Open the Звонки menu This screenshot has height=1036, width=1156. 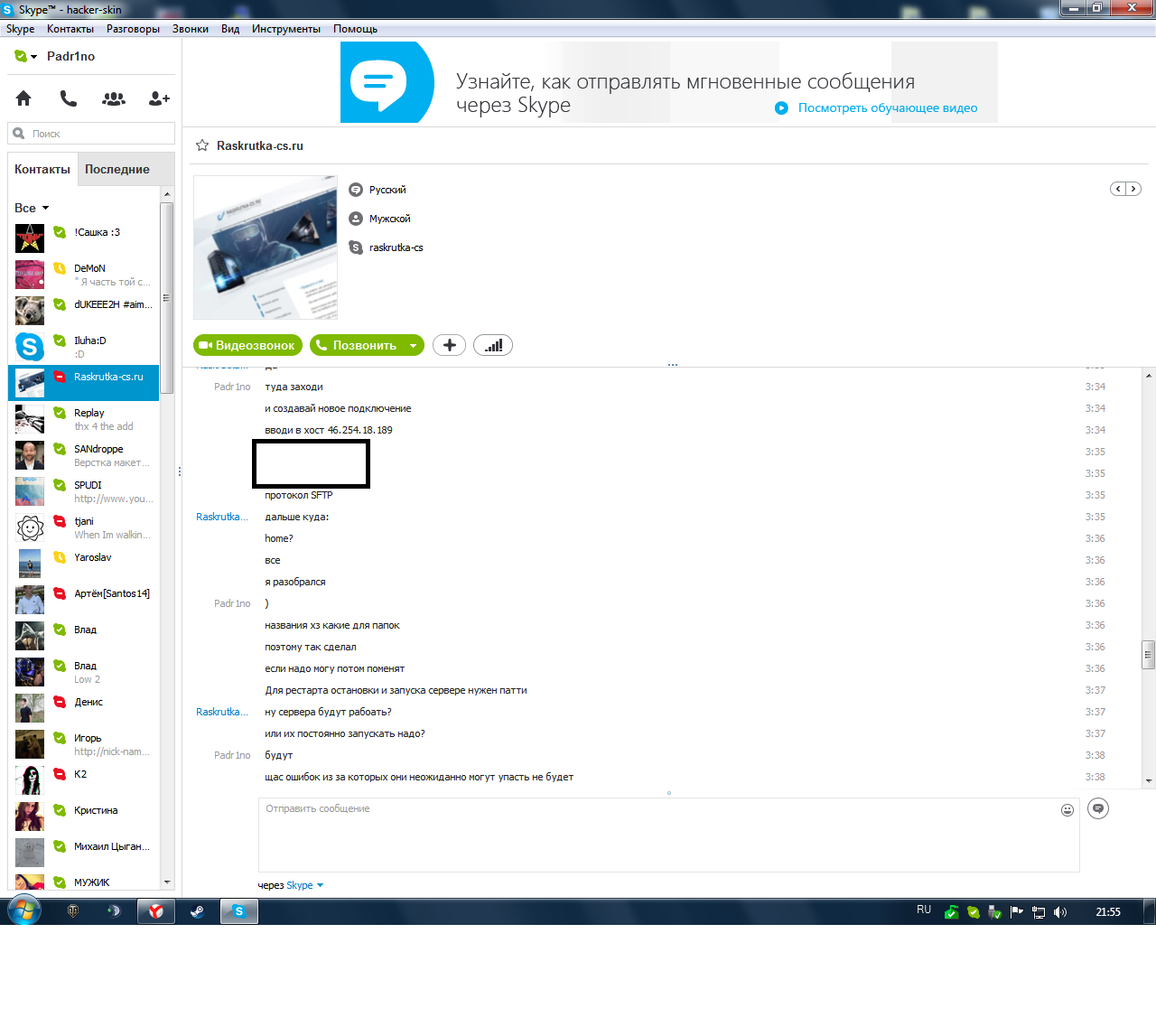(x=191, y=29)
